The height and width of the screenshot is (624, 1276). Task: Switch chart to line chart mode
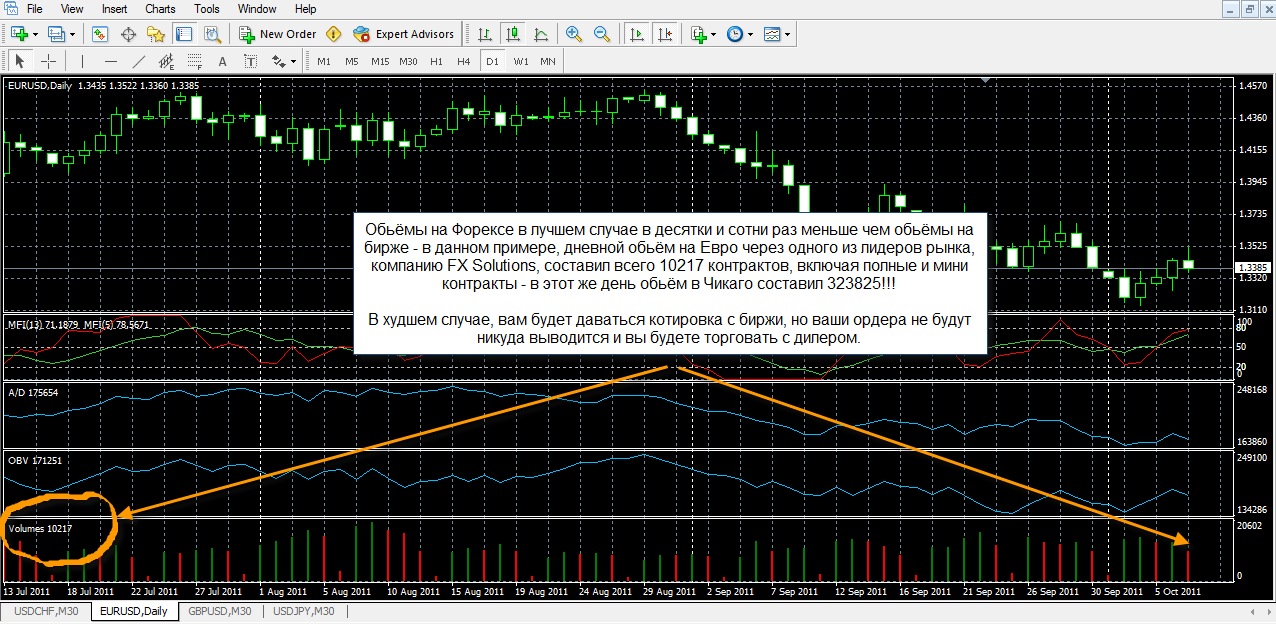541,34
